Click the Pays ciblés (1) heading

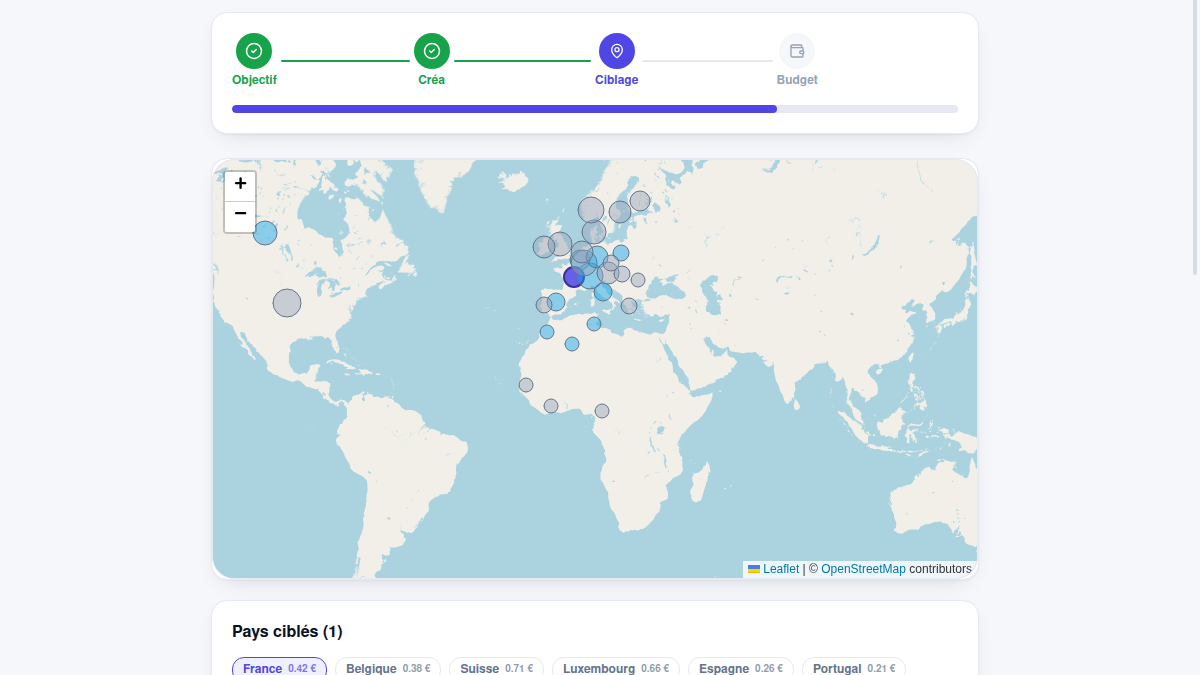[287, 632]
